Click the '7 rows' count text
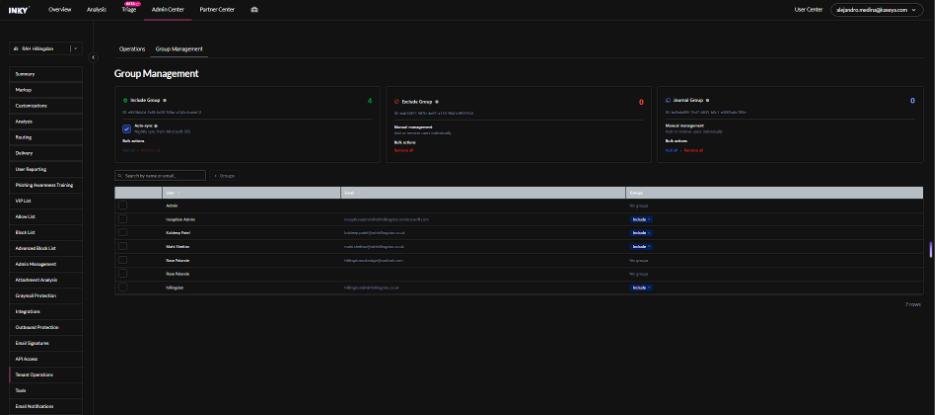Screen dimensions: 936x415 click(x=913, y=304)
